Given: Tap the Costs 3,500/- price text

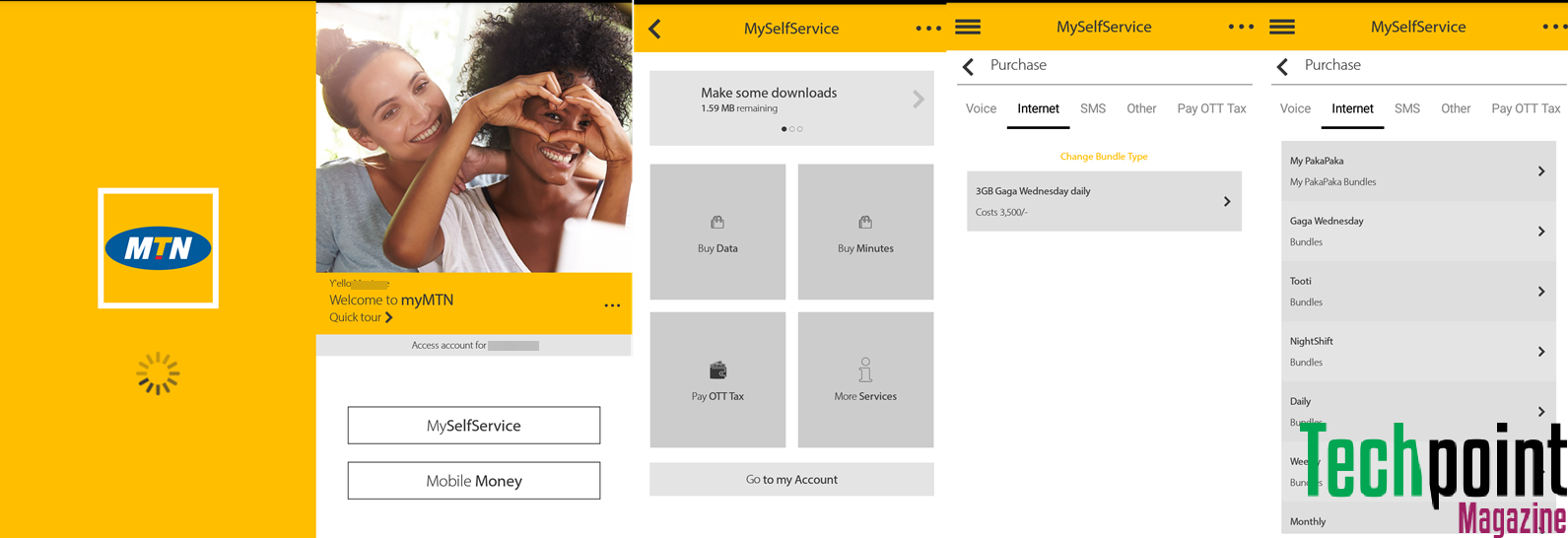Looking at the screenshot, I should [x=1001, y=212].
